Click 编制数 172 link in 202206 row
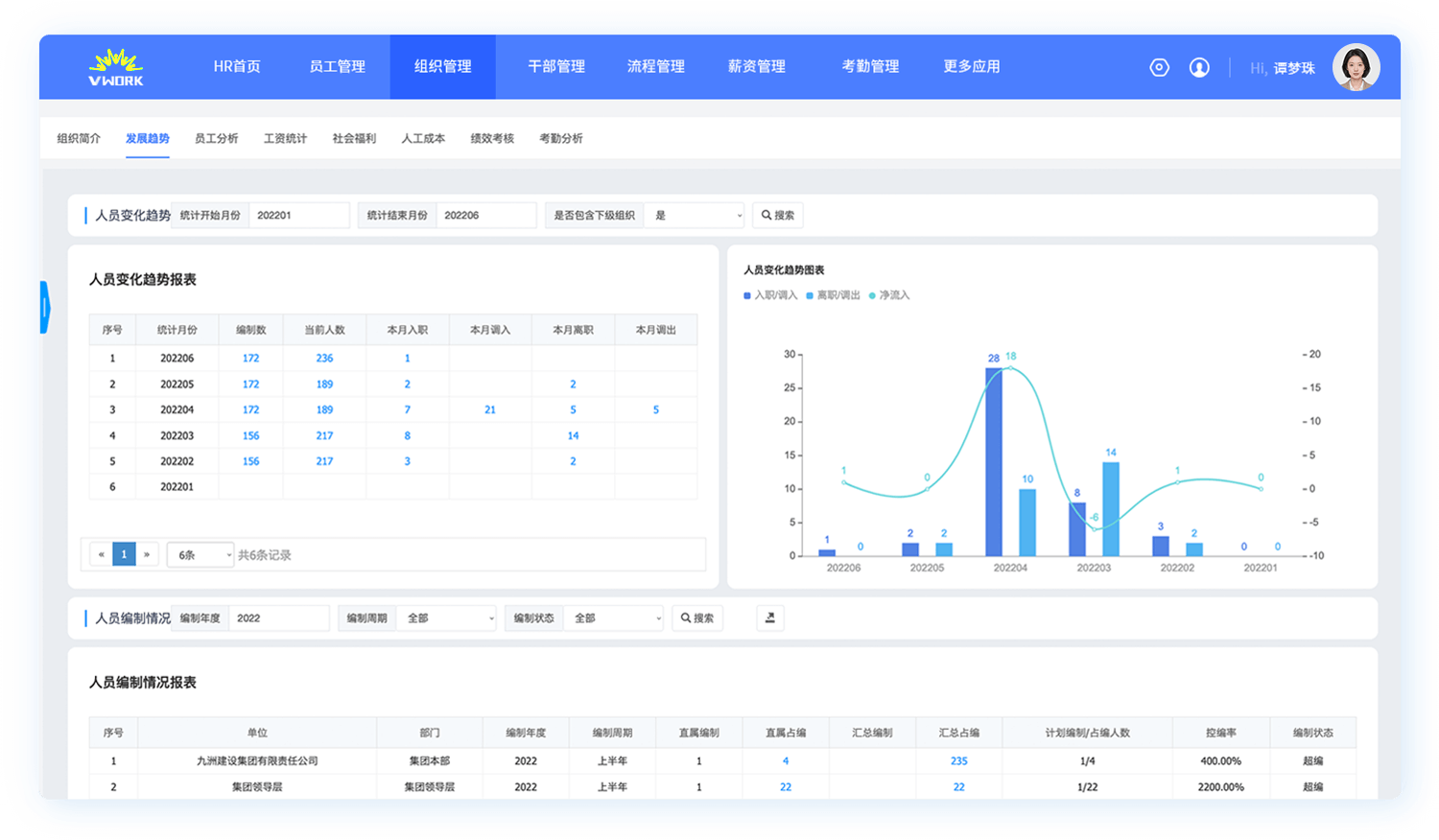Viewport: 1439px width, 840px height. [250, 358]
